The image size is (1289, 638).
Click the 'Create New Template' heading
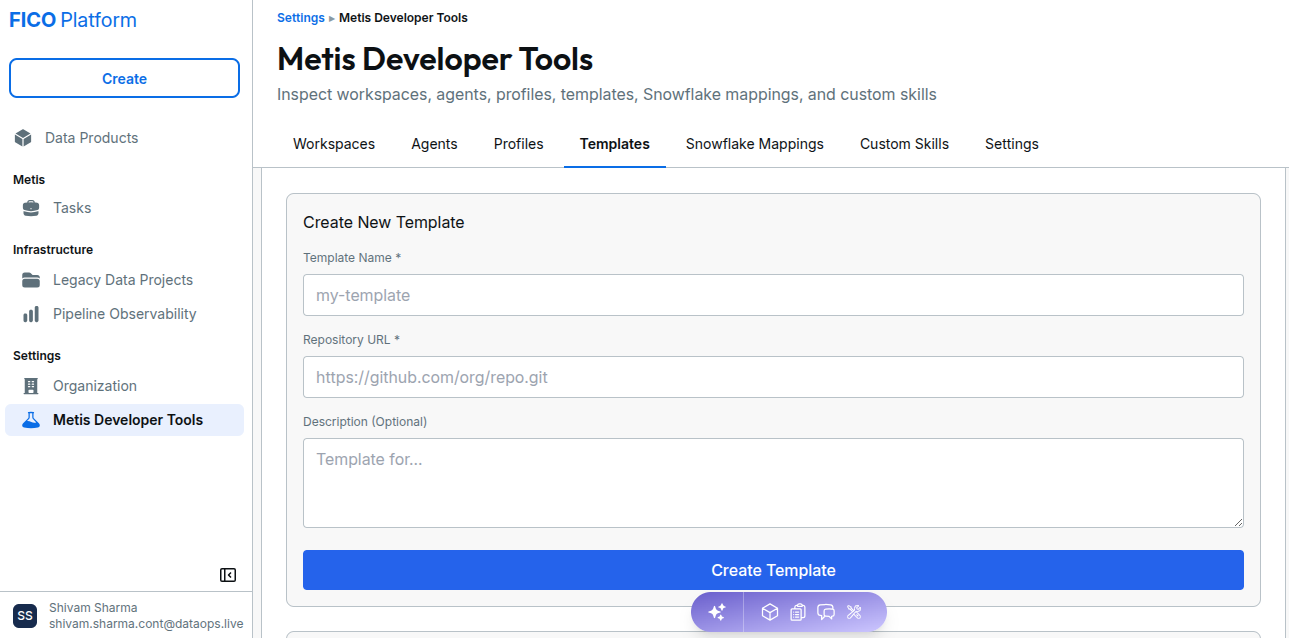(384, 222)
